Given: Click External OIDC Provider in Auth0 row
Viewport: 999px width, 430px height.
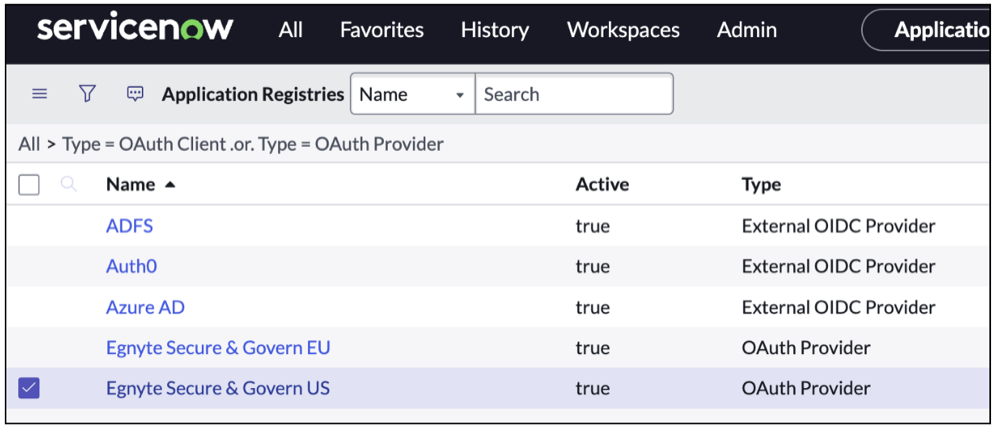Looking at the screenshot, I should (838, 266).
